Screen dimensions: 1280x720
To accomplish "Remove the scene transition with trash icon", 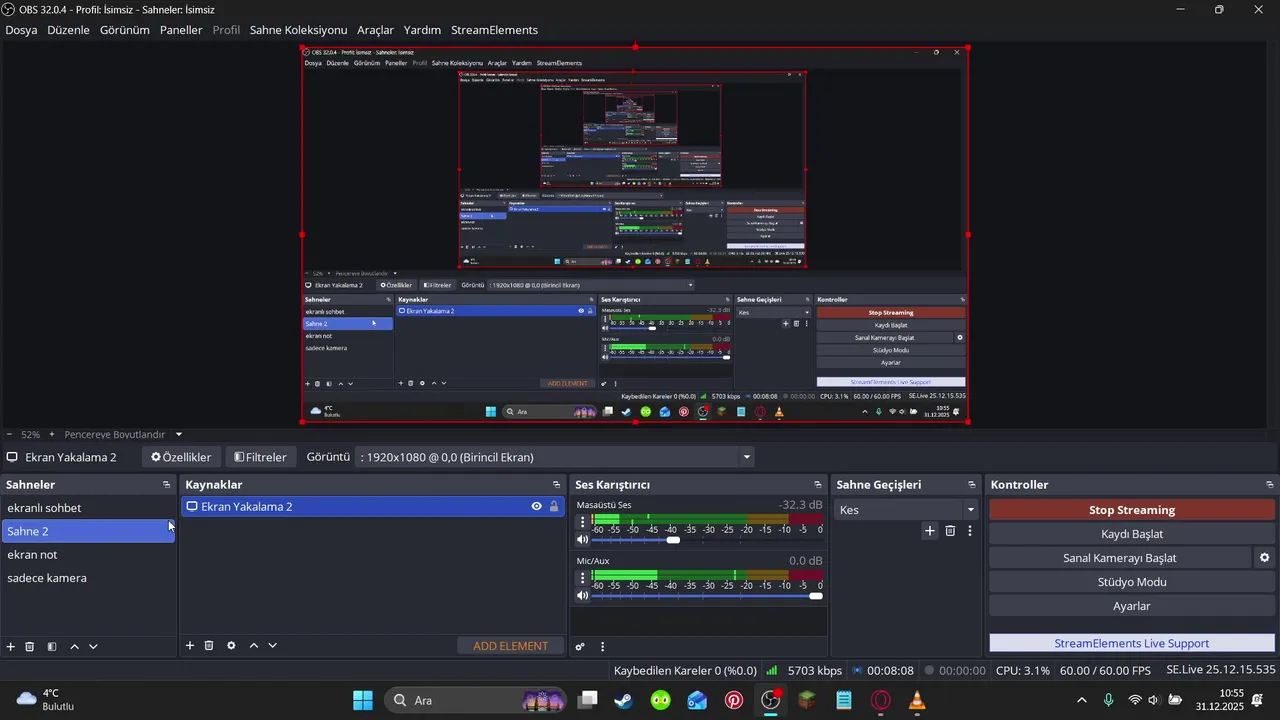I will pyautogui.click(x=950, y=531).
